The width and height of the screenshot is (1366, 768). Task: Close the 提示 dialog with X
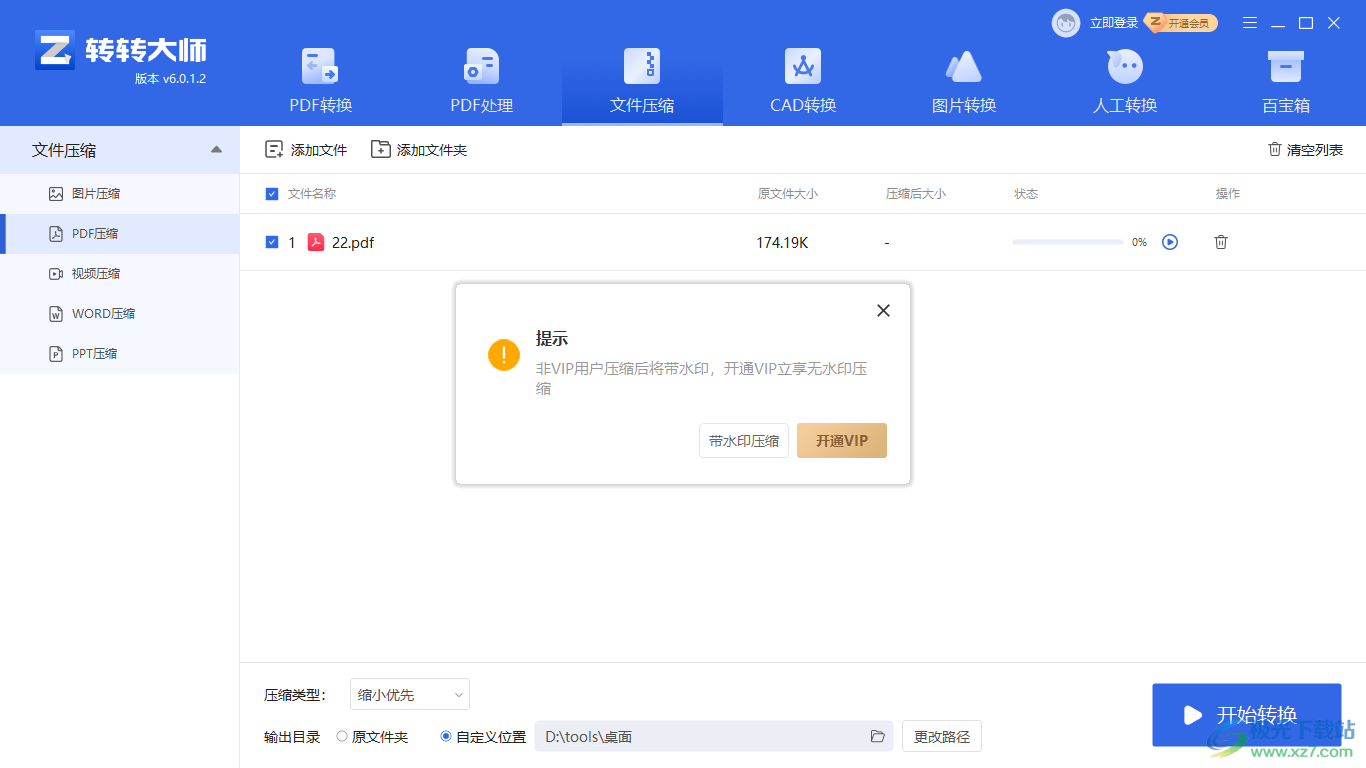pyautogui.click(x=883, y=311)
